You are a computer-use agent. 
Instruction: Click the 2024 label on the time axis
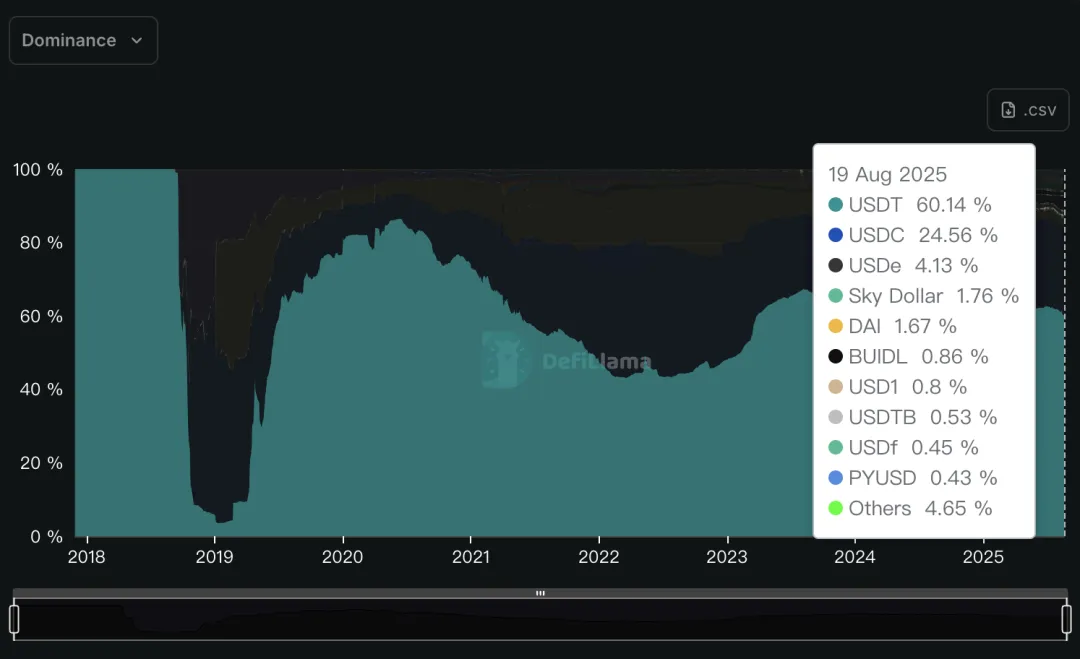(855, 557)
